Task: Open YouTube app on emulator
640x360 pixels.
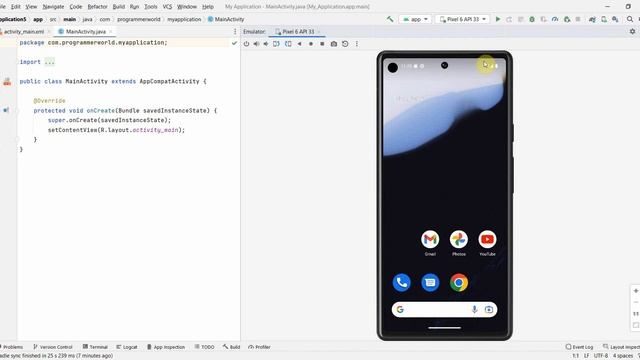Action: coord(487,240)
